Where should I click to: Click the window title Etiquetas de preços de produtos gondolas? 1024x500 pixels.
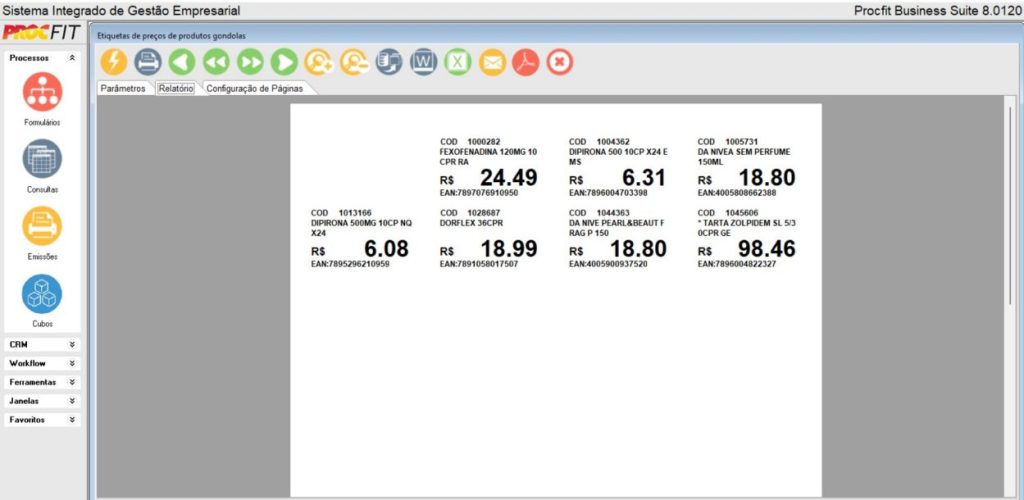172,36
